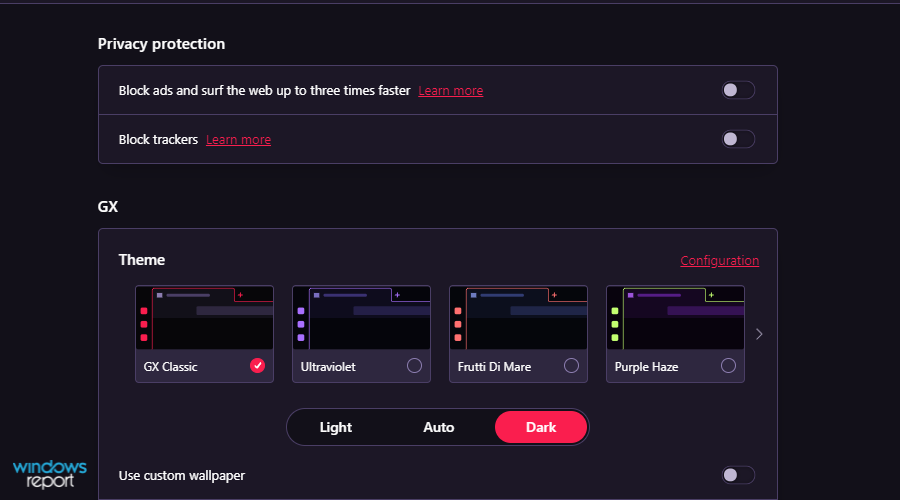Turn on the Block trackers switch
The image size is (900, 500).
(738, 139)
